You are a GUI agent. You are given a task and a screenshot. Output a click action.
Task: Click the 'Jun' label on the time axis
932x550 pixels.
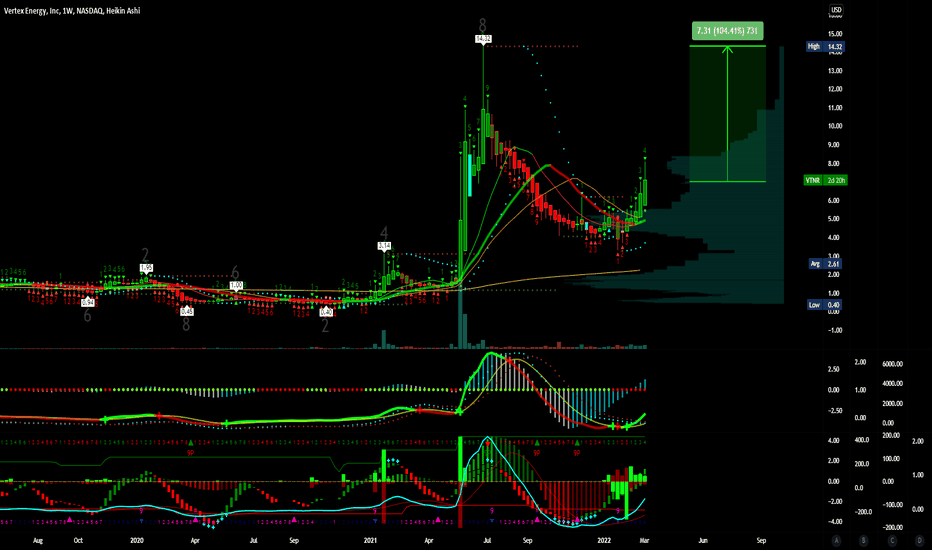(703, 540)
